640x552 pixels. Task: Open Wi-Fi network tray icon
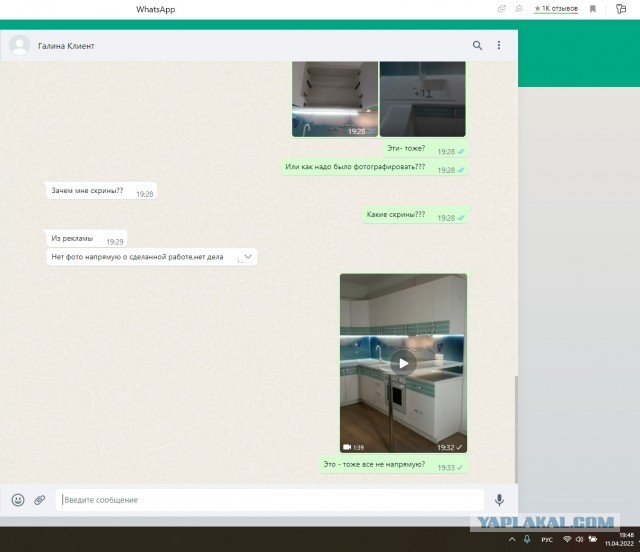coord(567,539)
